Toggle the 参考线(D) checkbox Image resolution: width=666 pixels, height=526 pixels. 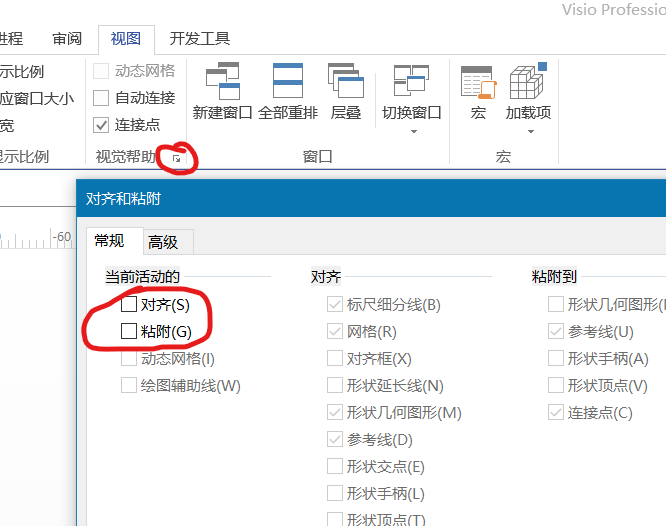tap(335, 439)
